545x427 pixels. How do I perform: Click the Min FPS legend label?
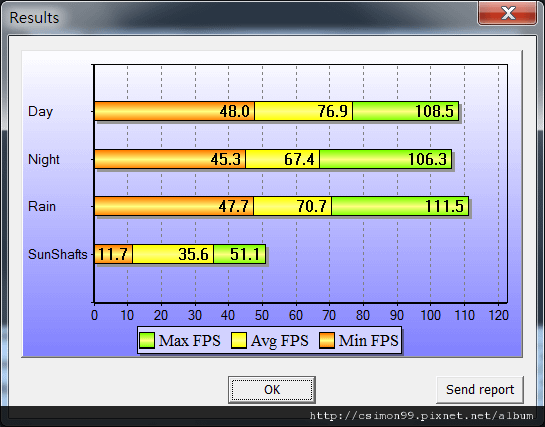(x=368, y=341)
